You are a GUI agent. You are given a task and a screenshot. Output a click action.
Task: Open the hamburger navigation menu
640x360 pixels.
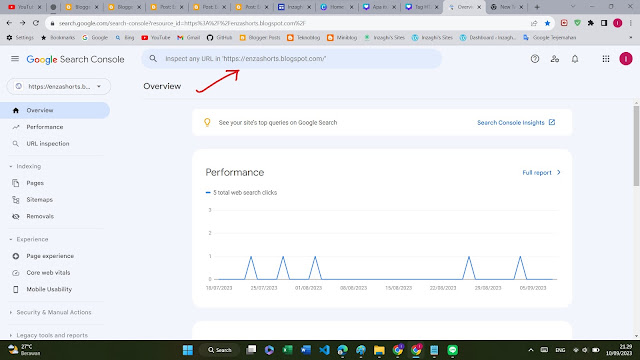click(x=15, y=59)
